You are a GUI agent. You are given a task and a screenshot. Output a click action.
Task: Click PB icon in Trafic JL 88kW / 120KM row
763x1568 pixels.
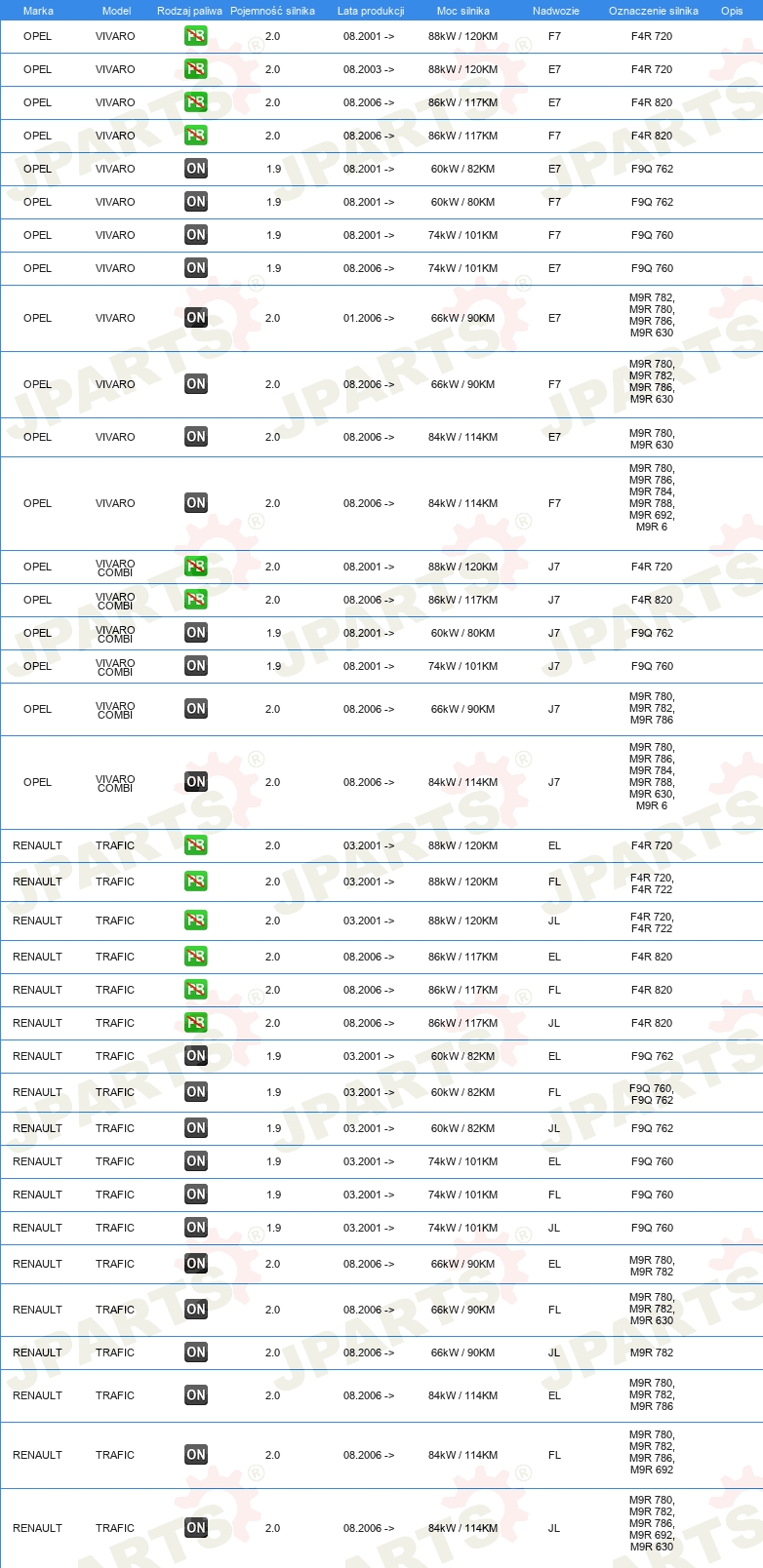coord(196,921)
